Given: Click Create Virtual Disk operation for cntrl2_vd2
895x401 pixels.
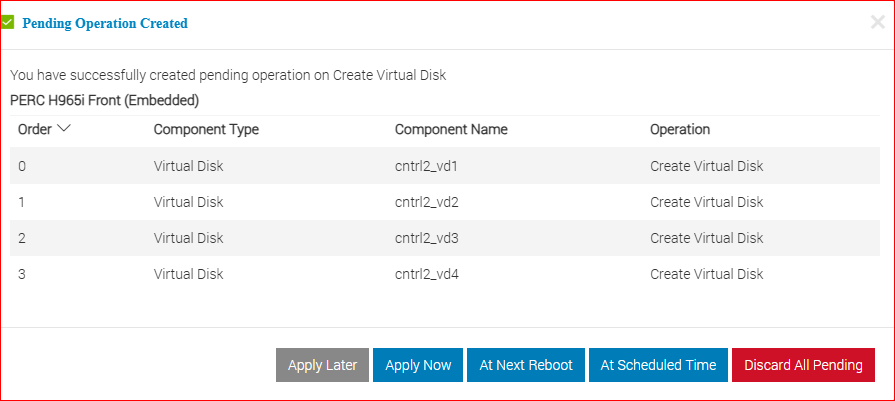Looking at the screenshot, I should tap(706, 202).
